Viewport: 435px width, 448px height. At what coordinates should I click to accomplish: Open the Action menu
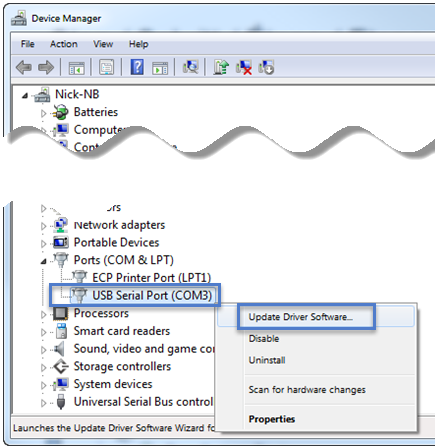[64, 44]
